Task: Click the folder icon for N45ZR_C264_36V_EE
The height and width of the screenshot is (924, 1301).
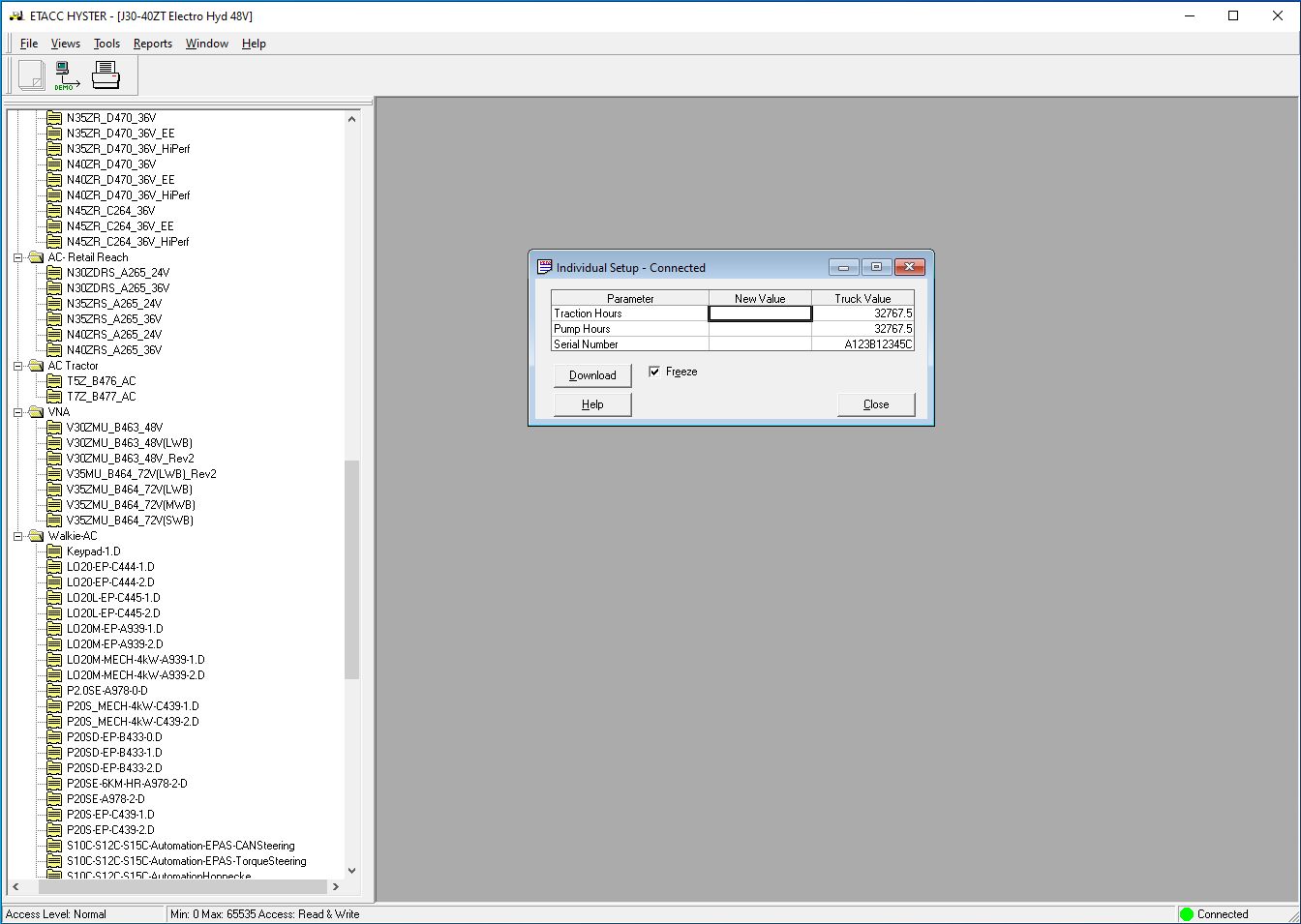Action: click(x=55, y=226)
